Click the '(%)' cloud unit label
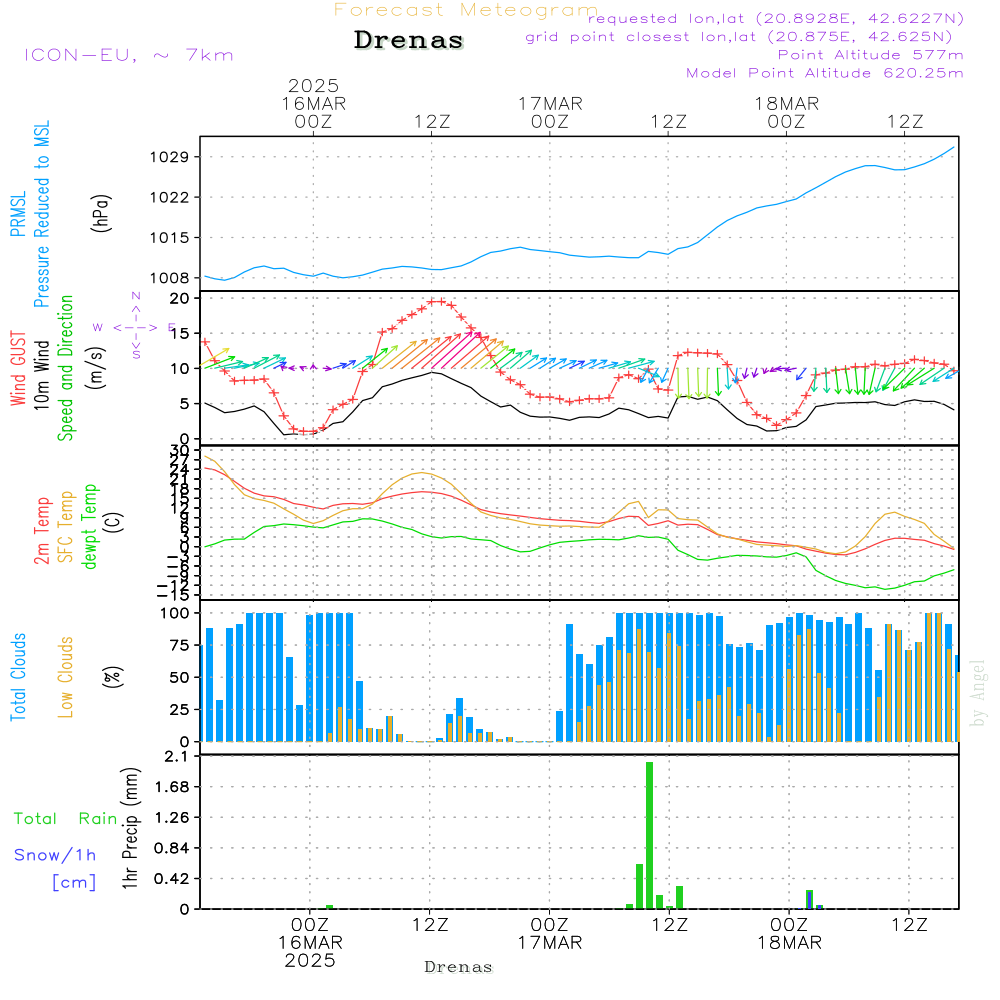 (113, 677)
